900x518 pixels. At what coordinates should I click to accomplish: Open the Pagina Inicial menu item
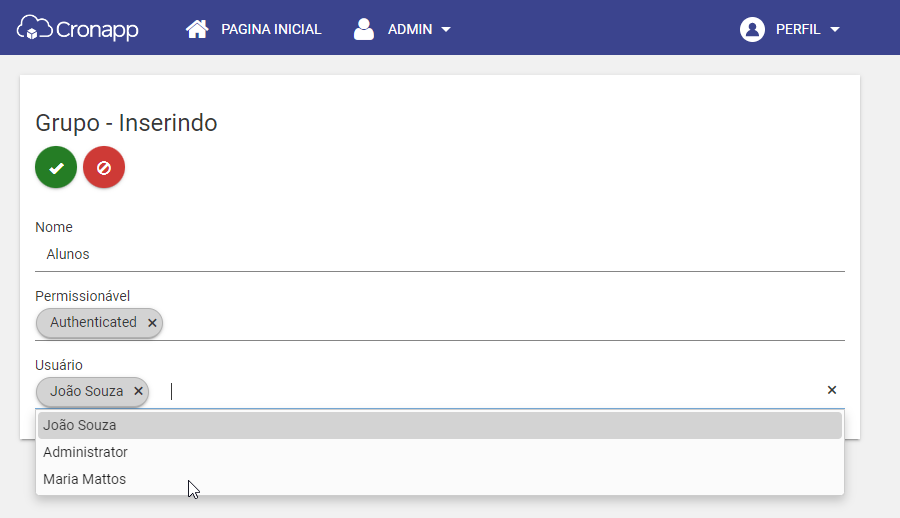tap(271, 29)
